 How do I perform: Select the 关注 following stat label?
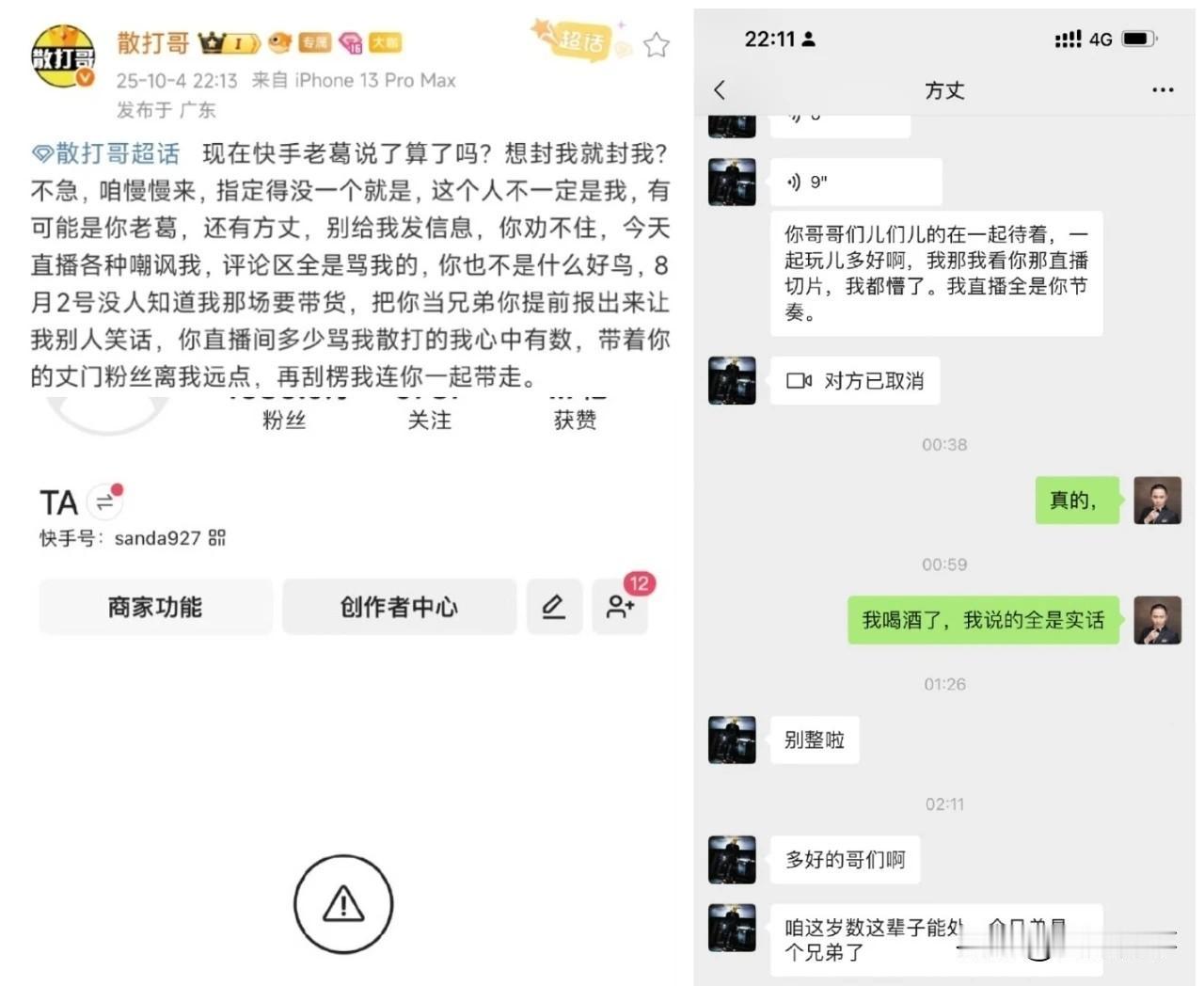tap(430, 421)
